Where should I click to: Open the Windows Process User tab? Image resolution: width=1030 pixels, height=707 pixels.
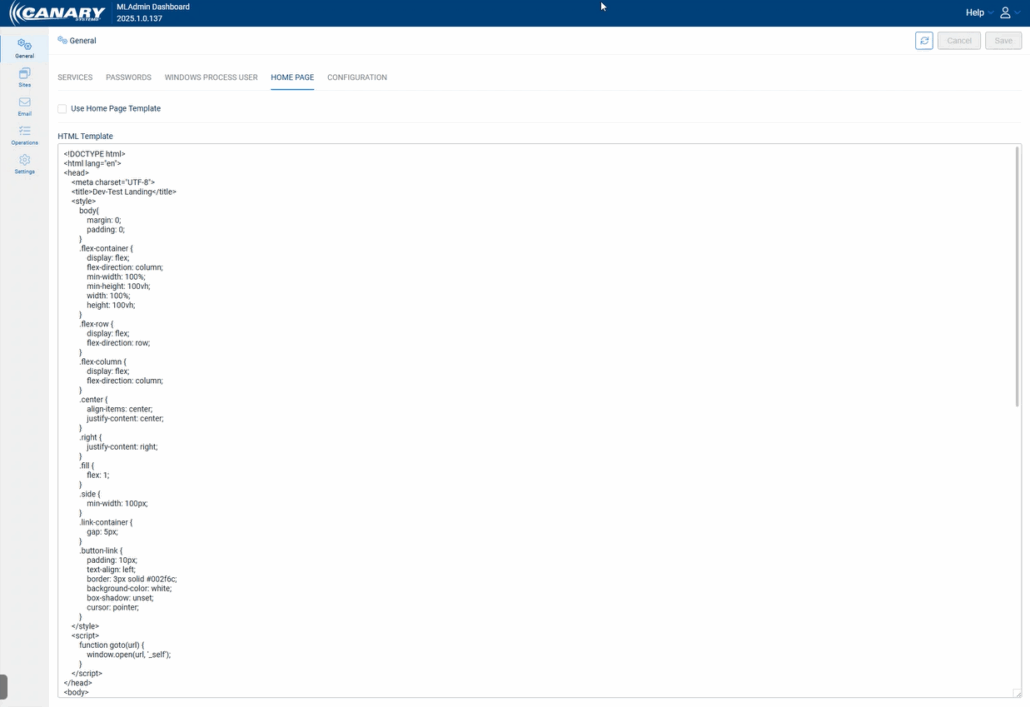(211, 77)
